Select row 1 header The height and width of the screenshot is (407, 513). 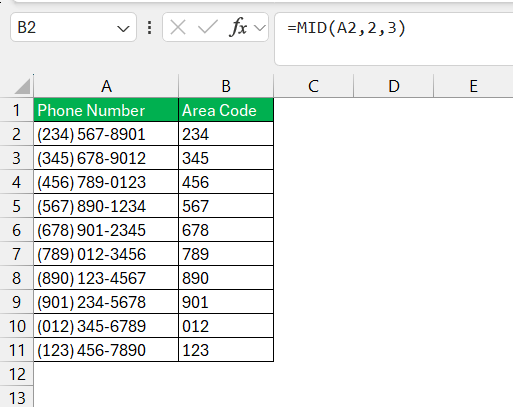tap(17, 110)
